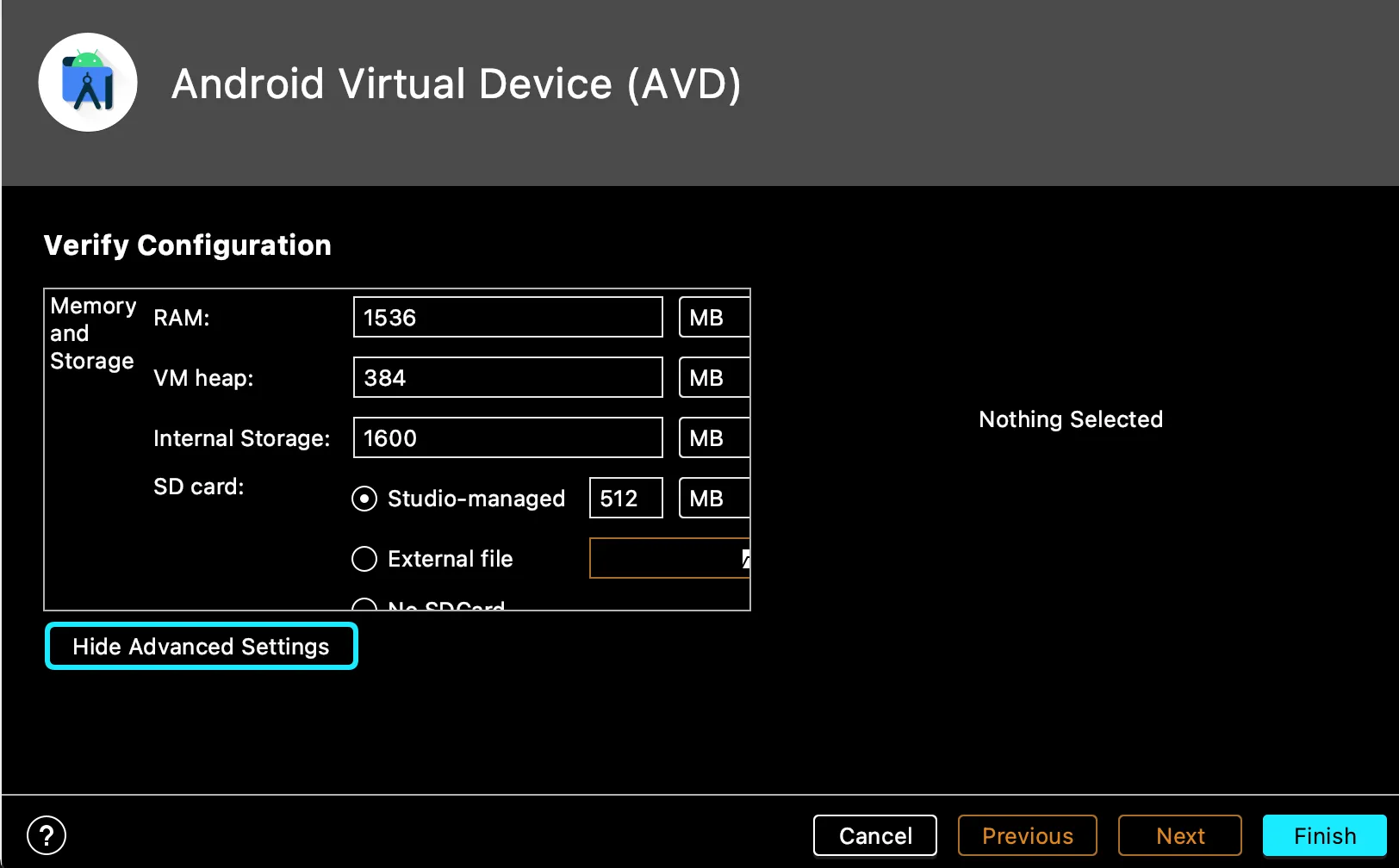Click the RAM value field showing 1536
Viewport: 1399px width, 868px height.
[508, 318]
